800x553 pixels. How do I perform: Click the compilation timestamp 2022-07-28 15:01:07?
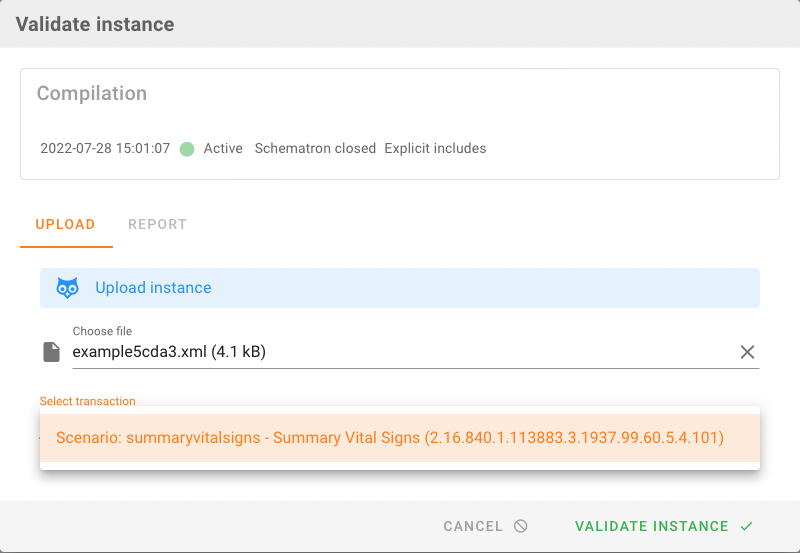pos(105,148)
